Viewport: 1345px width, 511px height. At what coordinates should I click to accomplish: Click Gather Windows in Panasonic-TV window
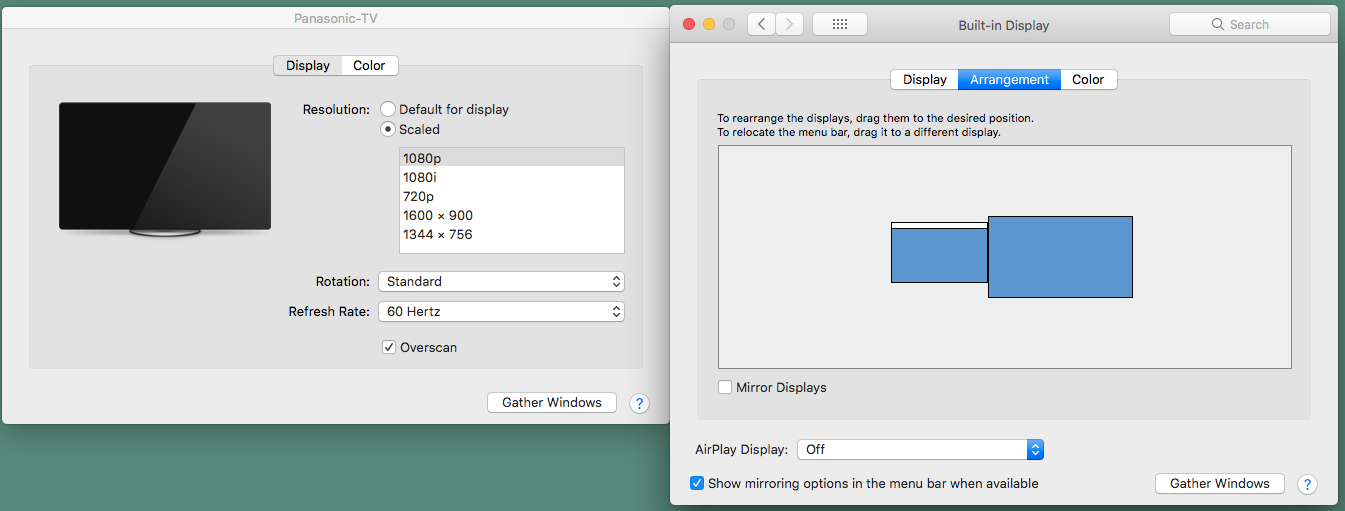(552, 403)
